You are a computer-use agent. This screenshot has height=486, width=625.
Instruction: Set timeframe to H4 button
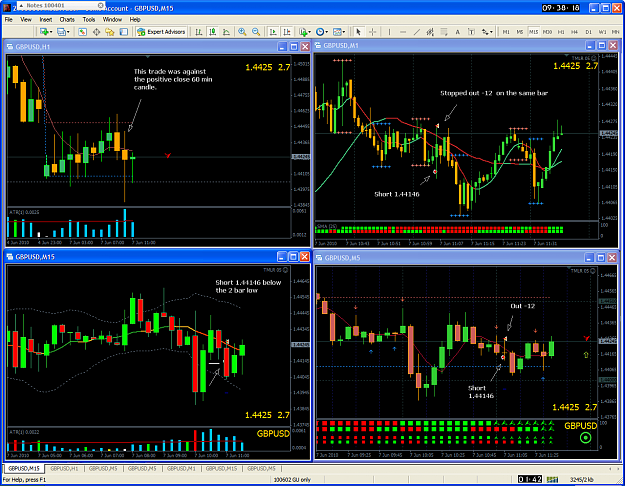pyautogui.click(x=574, y=32)
